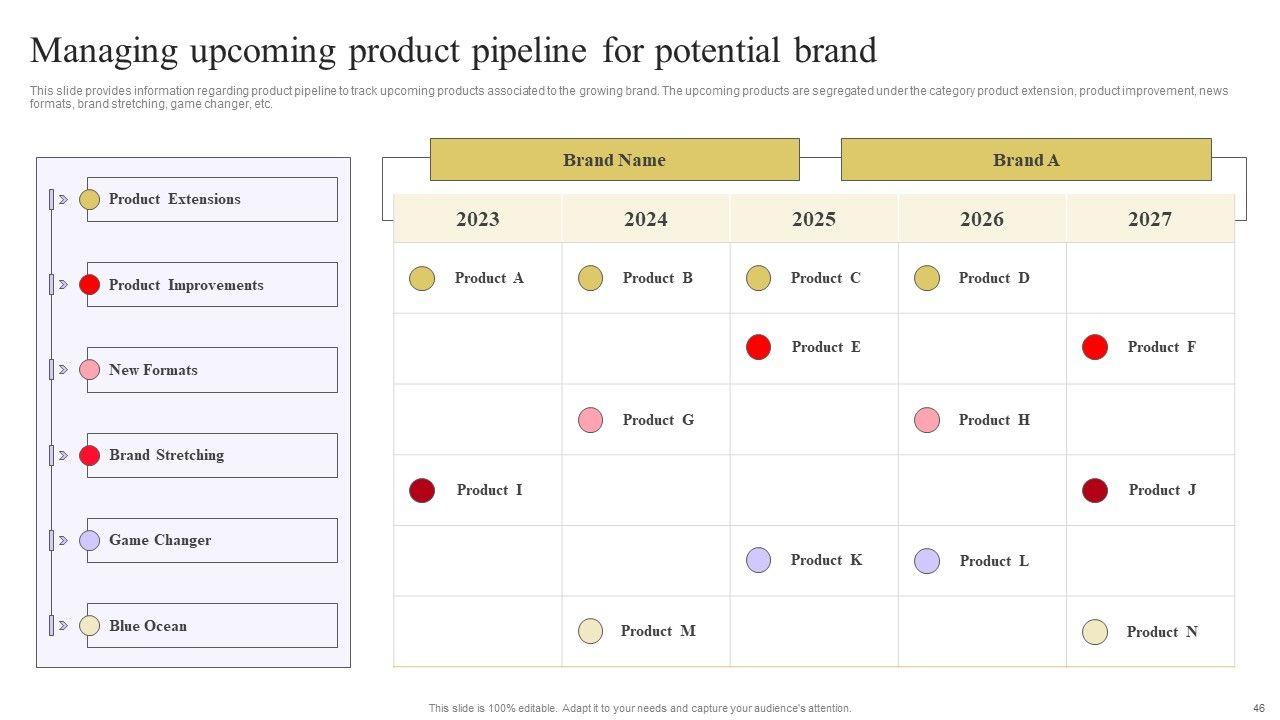The width and height of the screenshot is (1280, 720).
Task: Select the 2023 column header
Action: 478,219
